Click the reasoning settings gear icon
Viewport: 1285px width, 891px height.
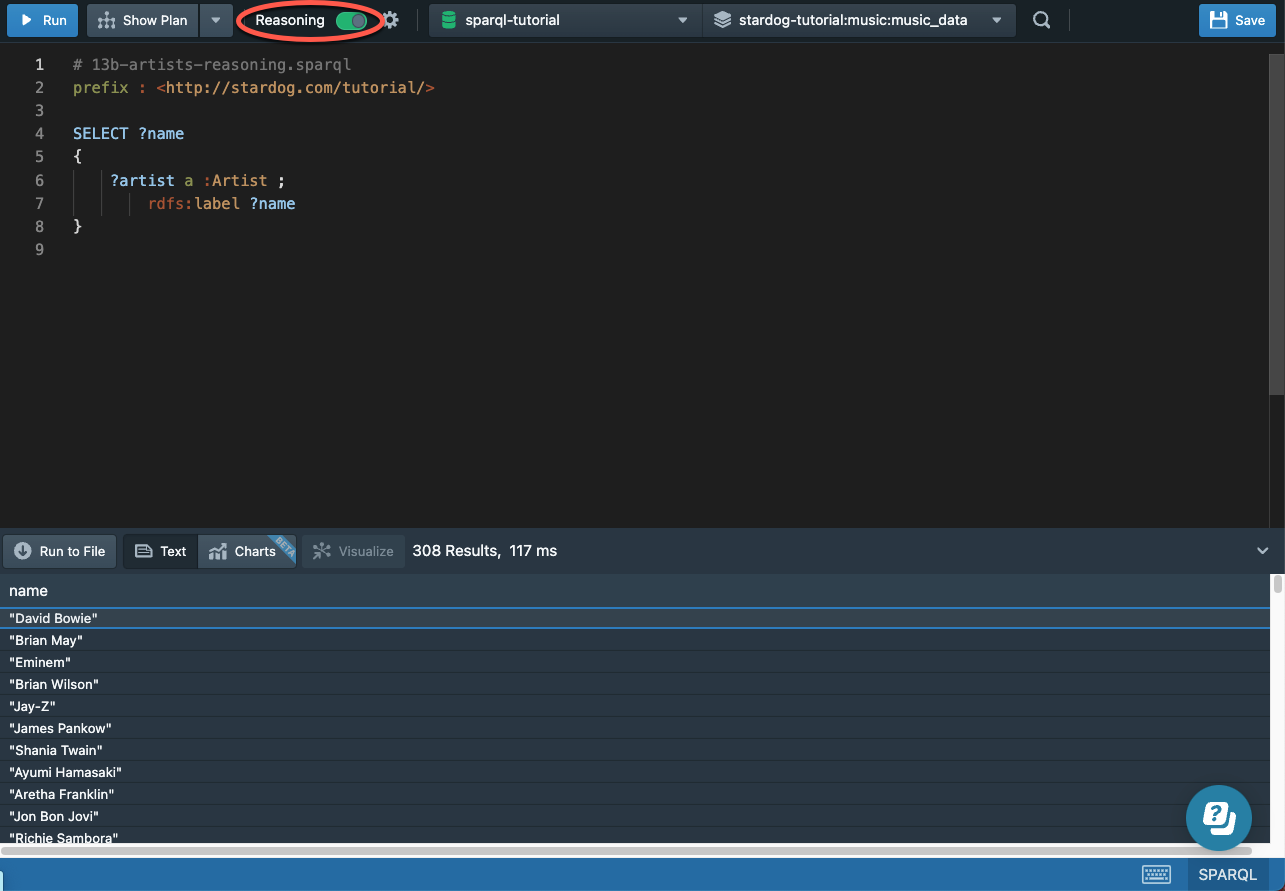pyautogui.click(x=391, y=20)
